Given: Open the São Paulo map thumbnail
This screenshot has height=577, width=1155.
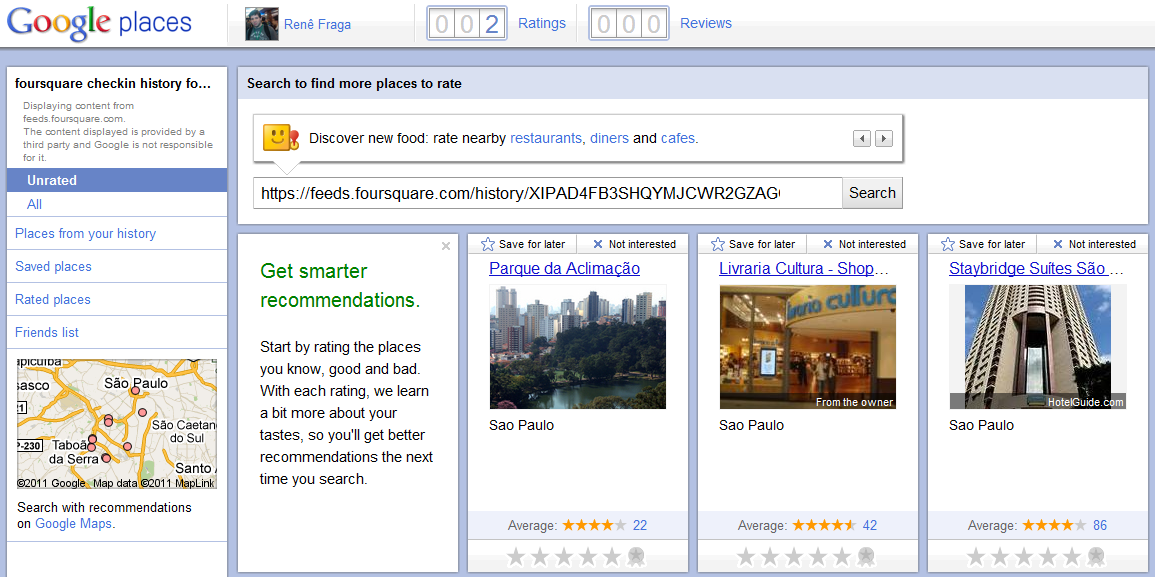Looking at the screenshot, I should tap(117, 424).
